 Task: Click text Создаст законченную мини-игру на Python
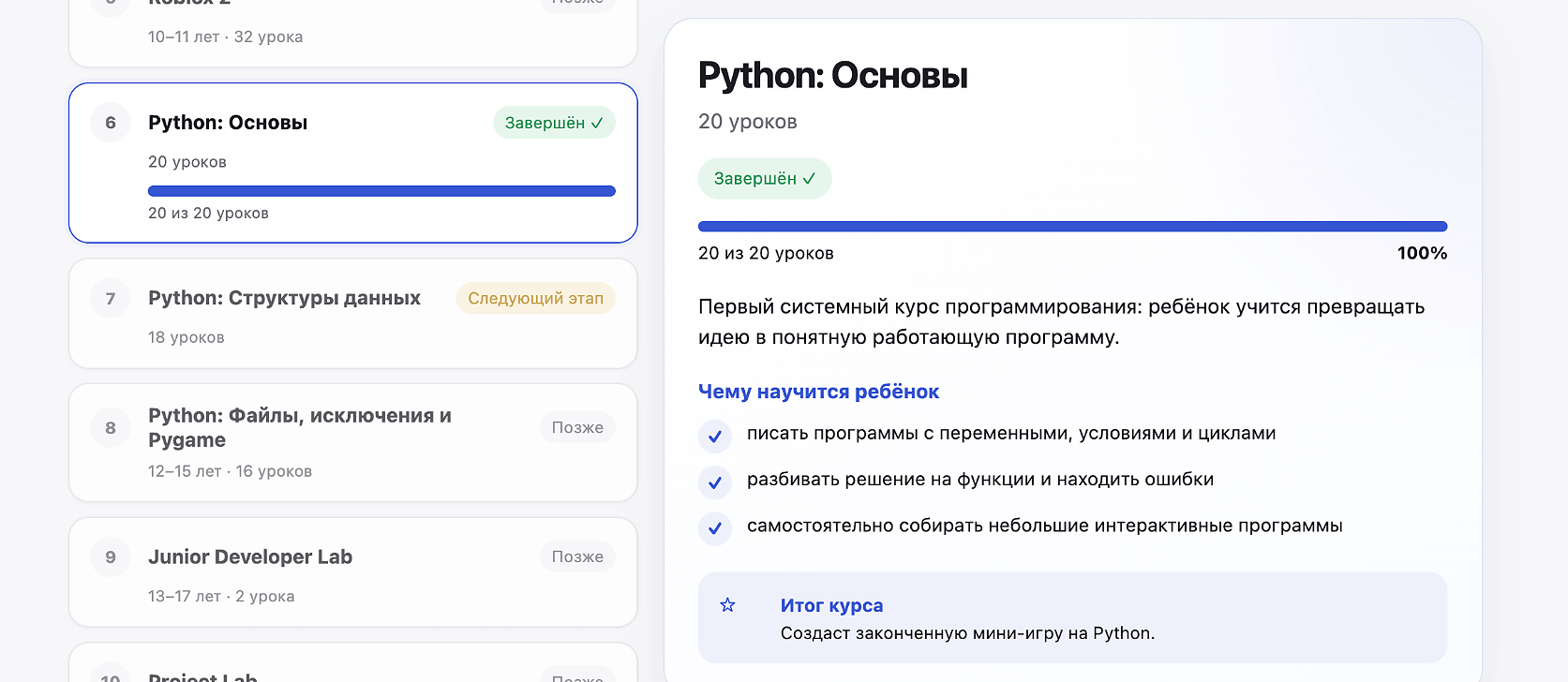pyautogui.click(x=967, y=633)
